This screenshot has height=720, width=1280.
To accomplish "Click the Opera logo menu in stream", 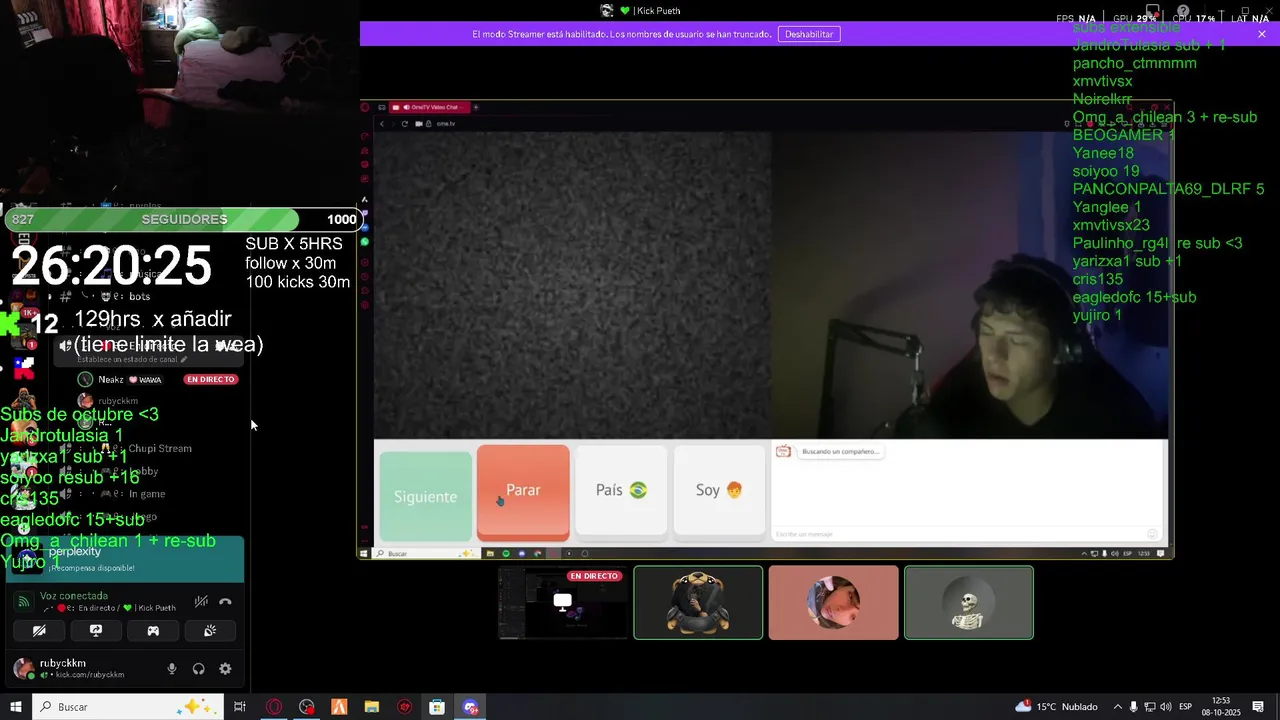I will click(365, 107).
